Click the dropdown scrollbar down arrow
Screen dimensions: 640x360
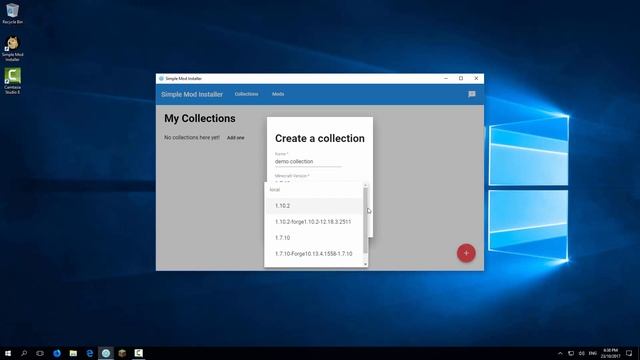[x=365, y=264]
